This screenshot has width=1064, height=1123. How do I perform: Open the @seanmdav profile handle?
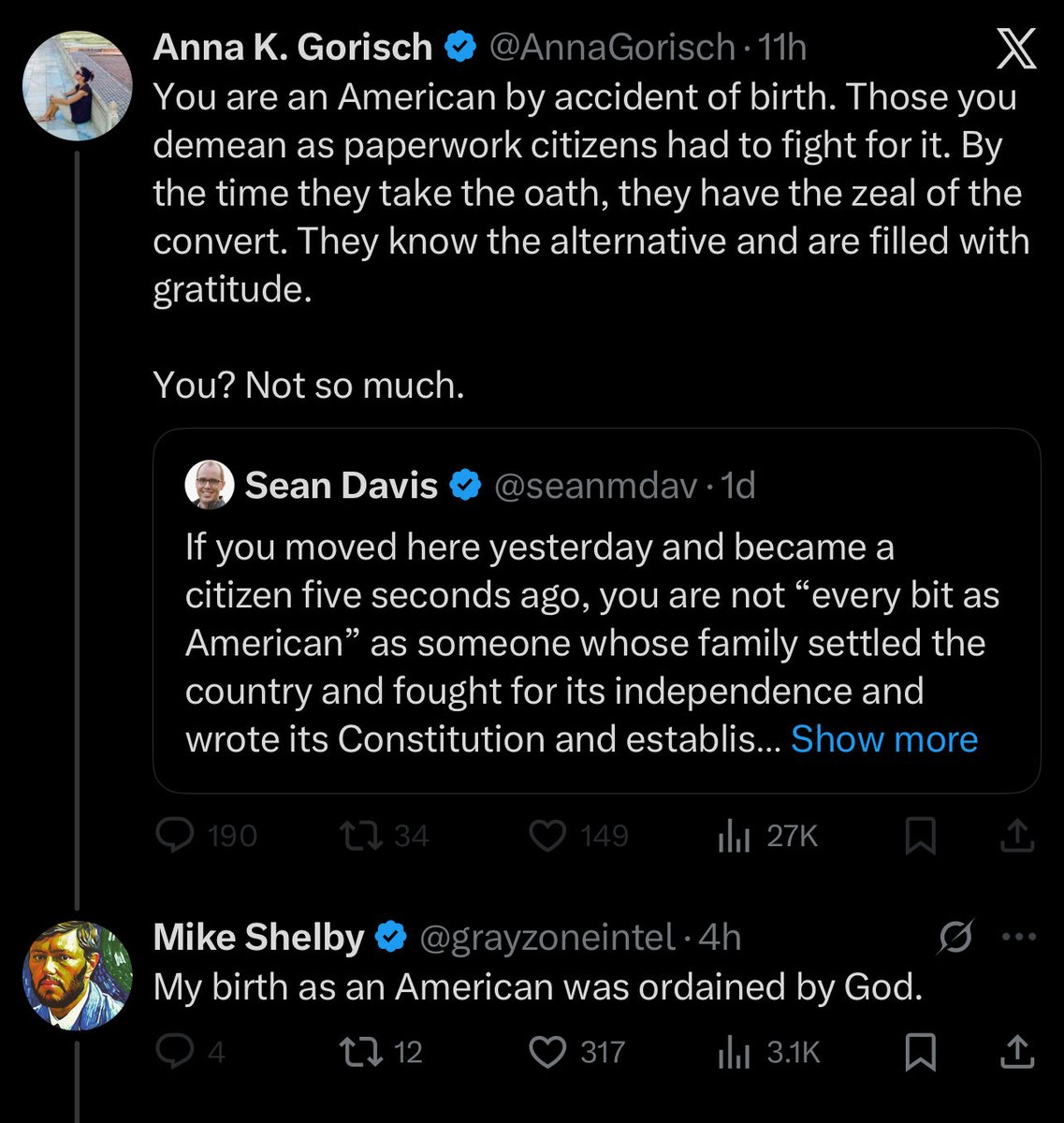594,486
